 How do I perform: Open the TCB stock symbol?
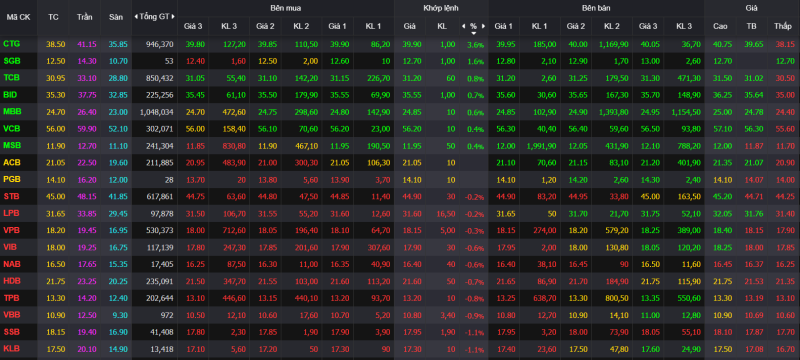coord(11,78)
